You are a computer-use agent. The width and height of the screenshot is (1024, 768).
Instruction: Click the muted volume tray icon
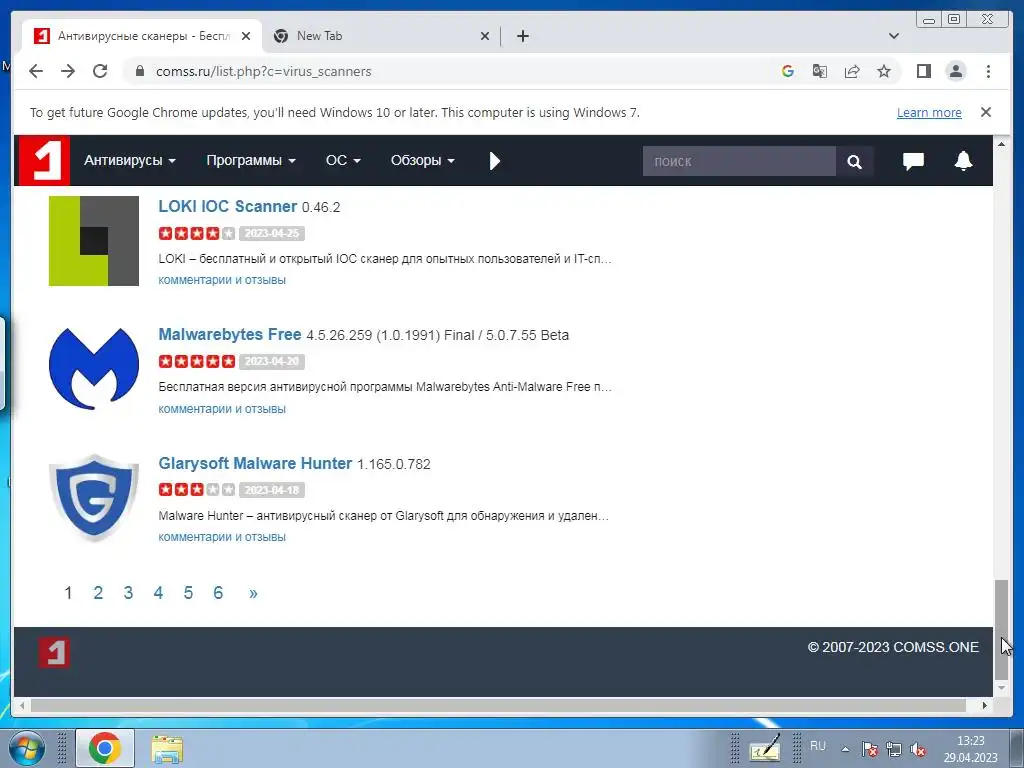[918, 750]
